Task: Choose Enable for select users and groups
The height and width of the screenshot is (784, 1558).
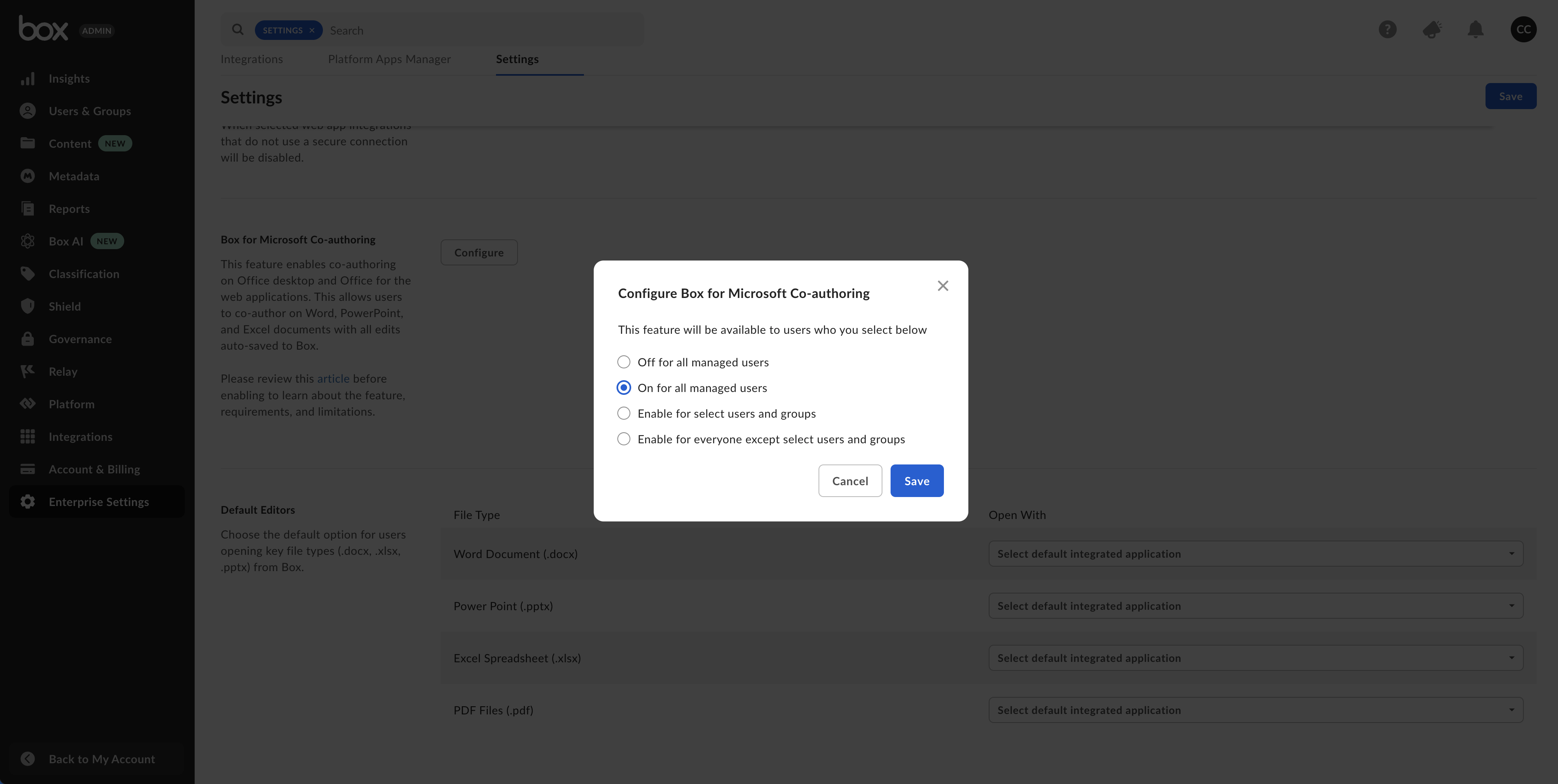Action: tap(623, 414)
